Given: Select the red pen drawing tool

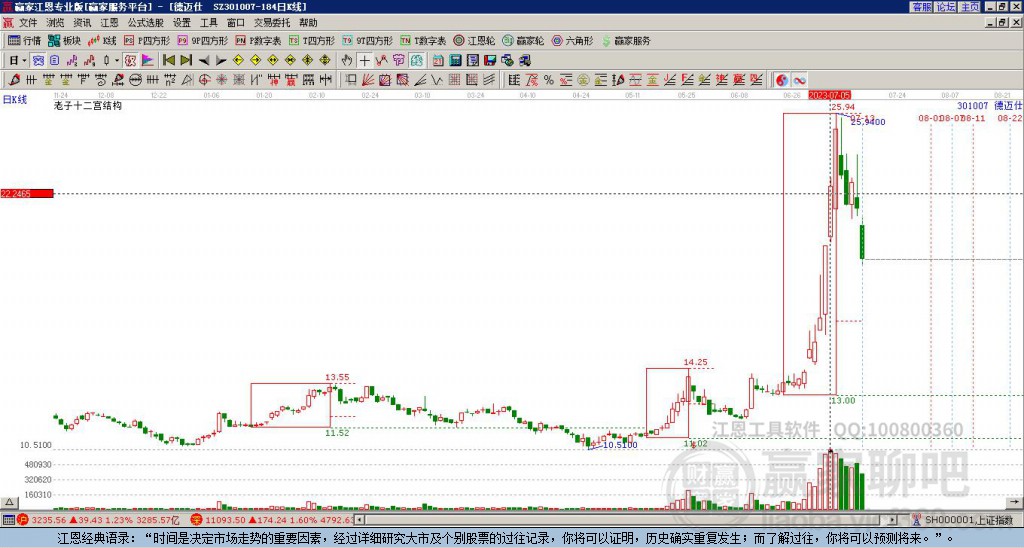Looking at the screenshot, I should [14, 80].
